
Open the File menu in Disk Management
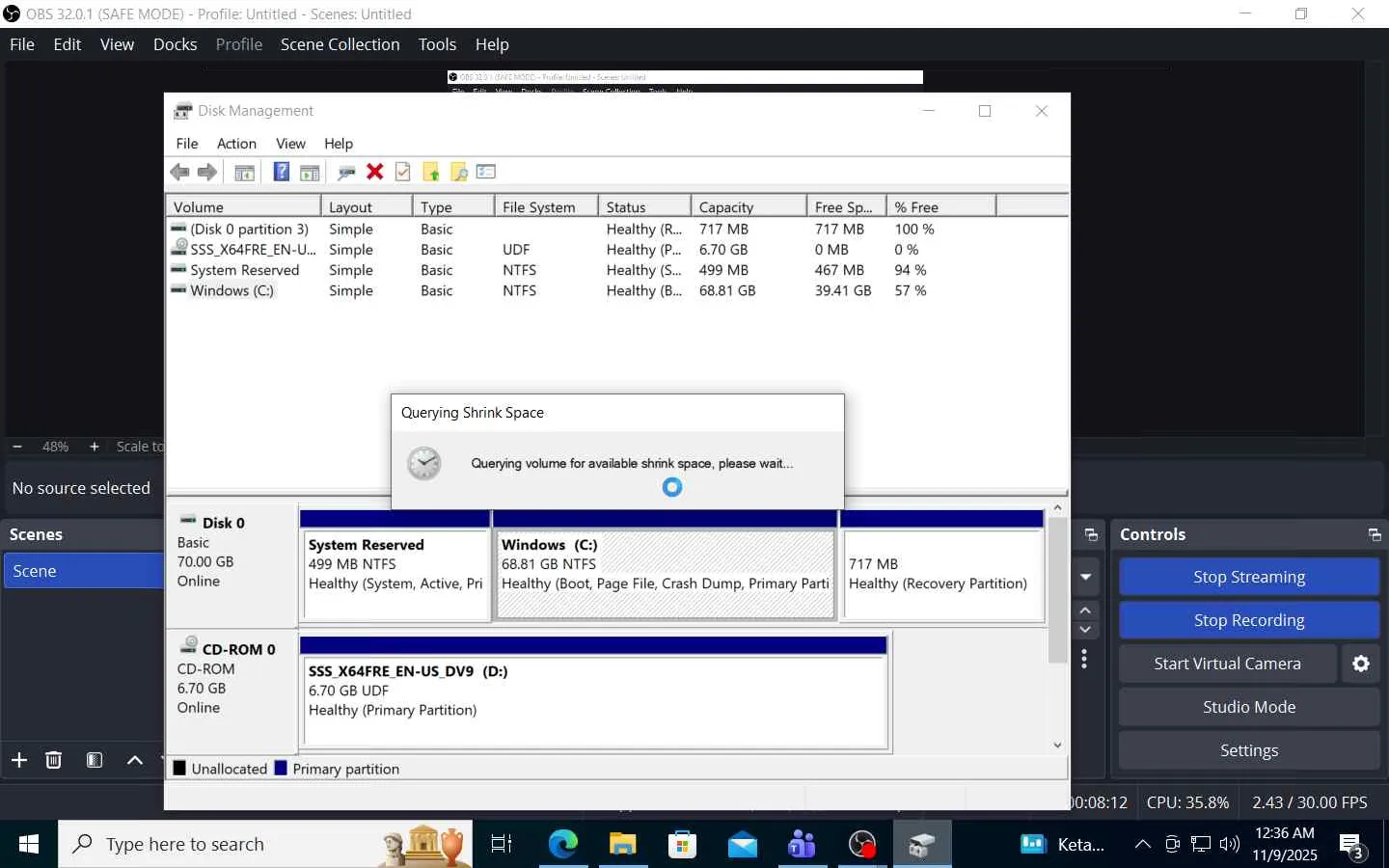point(187,144)
